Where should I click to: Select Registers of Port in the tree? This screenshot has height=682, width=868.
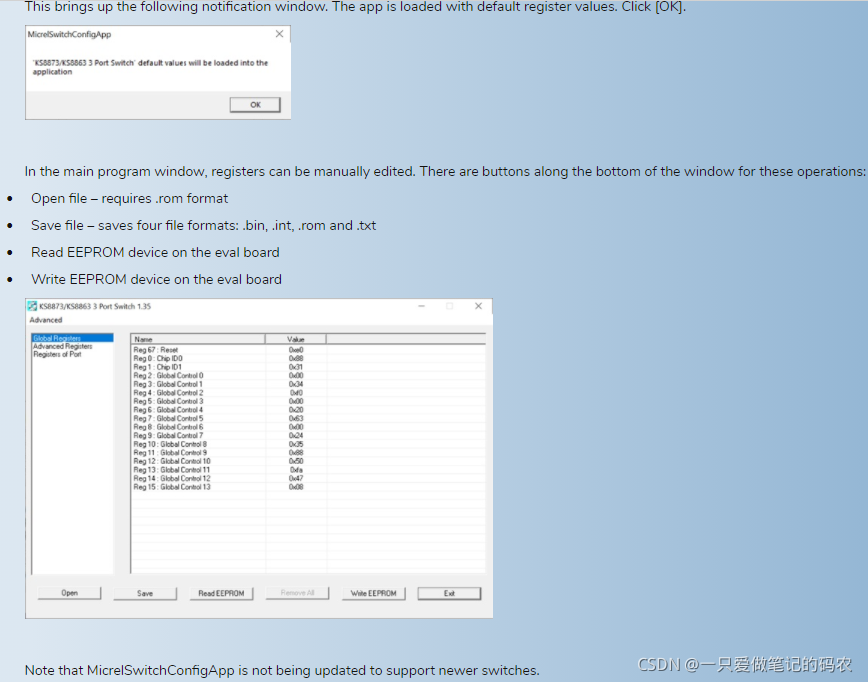(57, 354)
